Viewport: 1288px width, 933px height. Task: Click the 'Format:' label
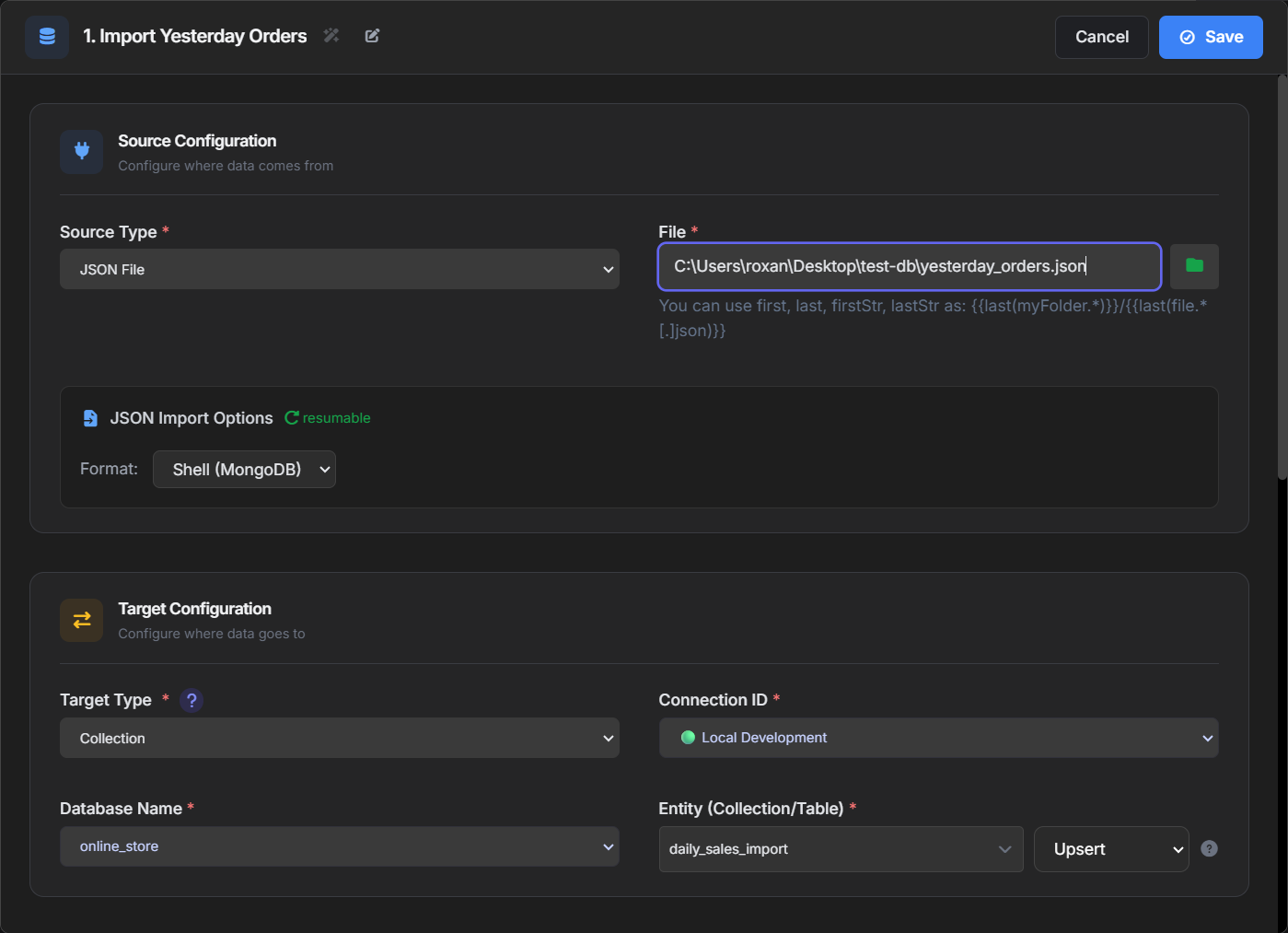tap(109, 469)
